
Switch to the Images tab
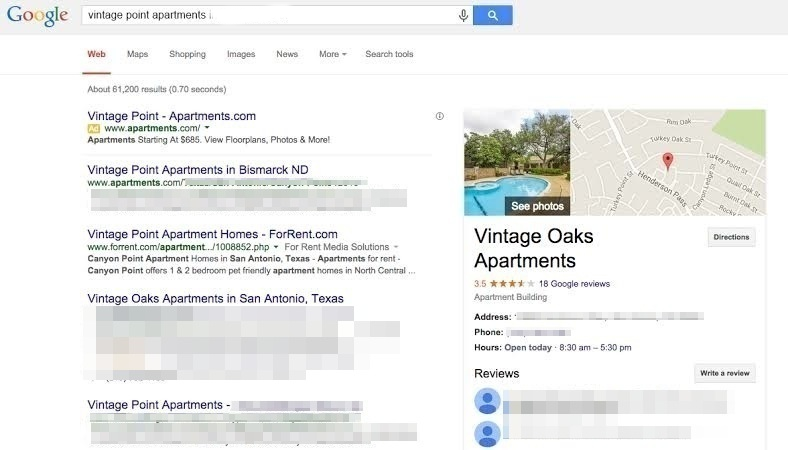241,54
